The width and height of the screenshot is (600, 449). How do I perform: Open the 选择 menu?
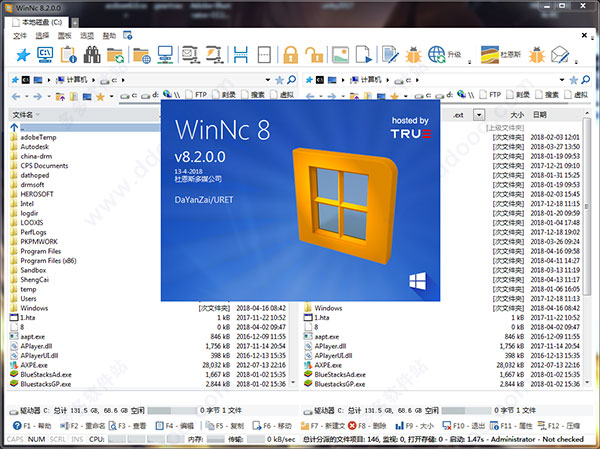(42, 36)
